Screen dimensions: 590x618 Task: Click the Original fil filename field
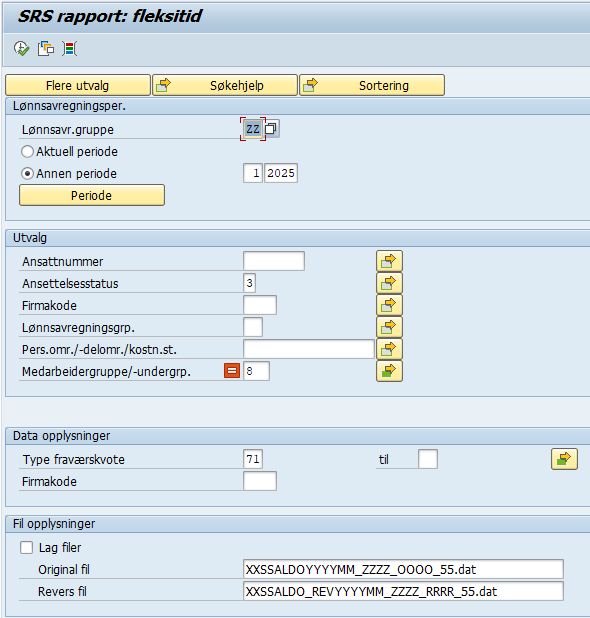(x=403, y=570)
